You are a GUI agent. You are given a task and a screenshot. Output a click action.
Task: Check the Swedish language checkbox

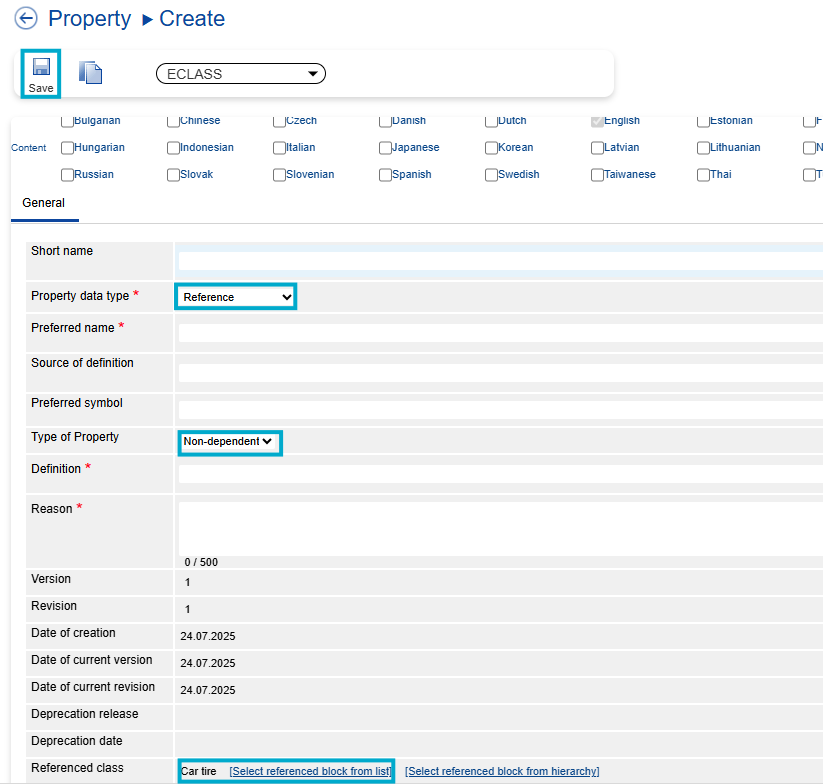[491, 175]
